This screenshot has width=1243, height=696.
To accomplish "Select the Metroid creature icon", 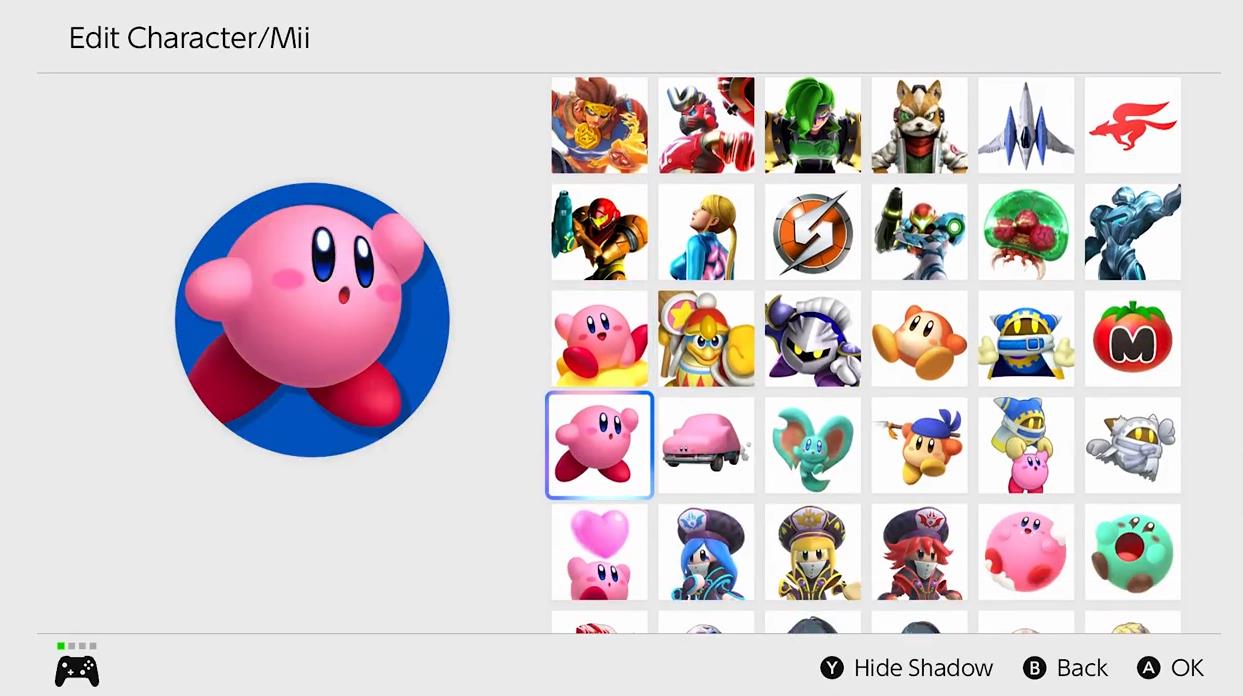I will coord(1026,232).
